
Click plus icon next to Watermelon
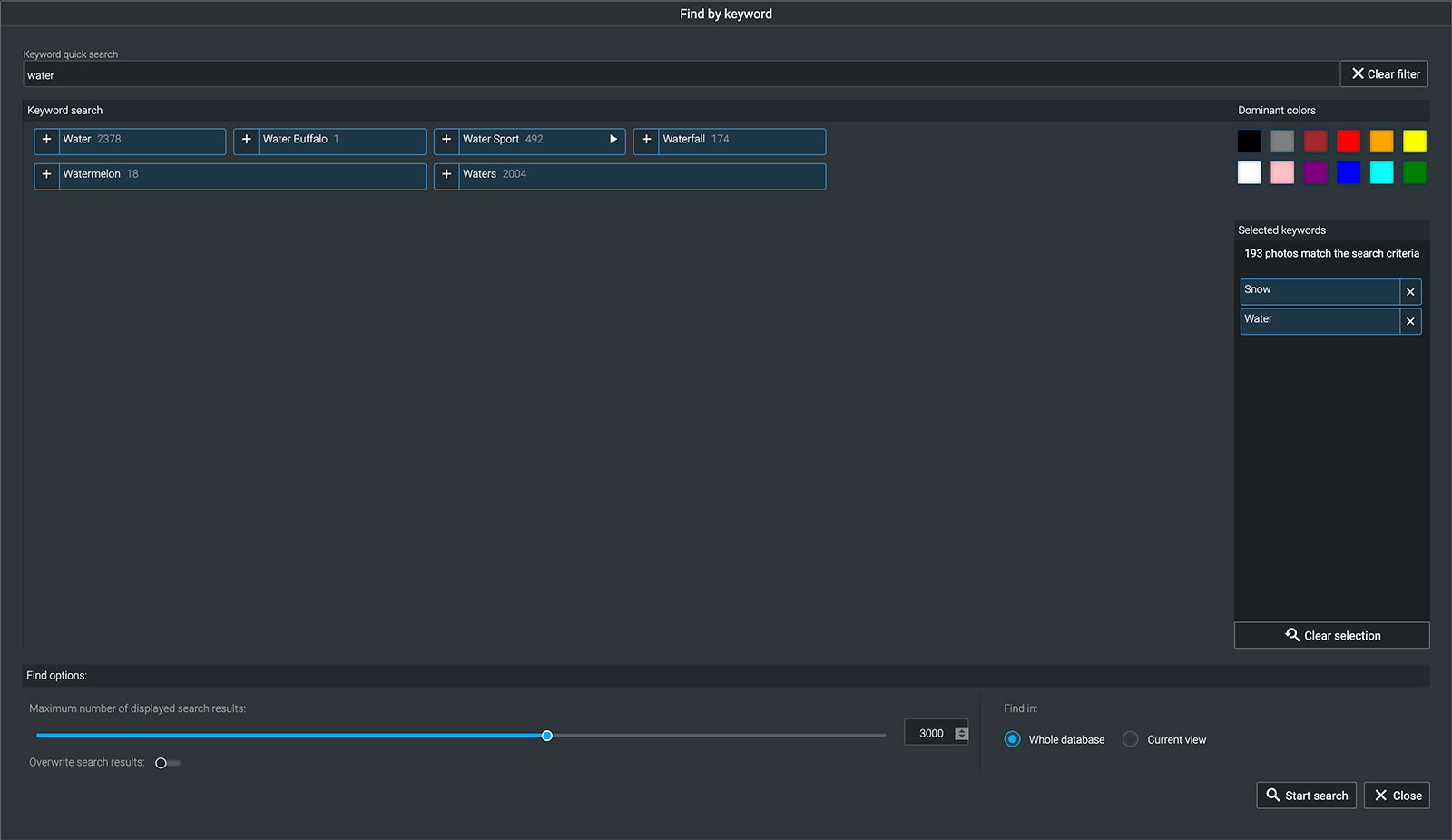tap(47, 174)
